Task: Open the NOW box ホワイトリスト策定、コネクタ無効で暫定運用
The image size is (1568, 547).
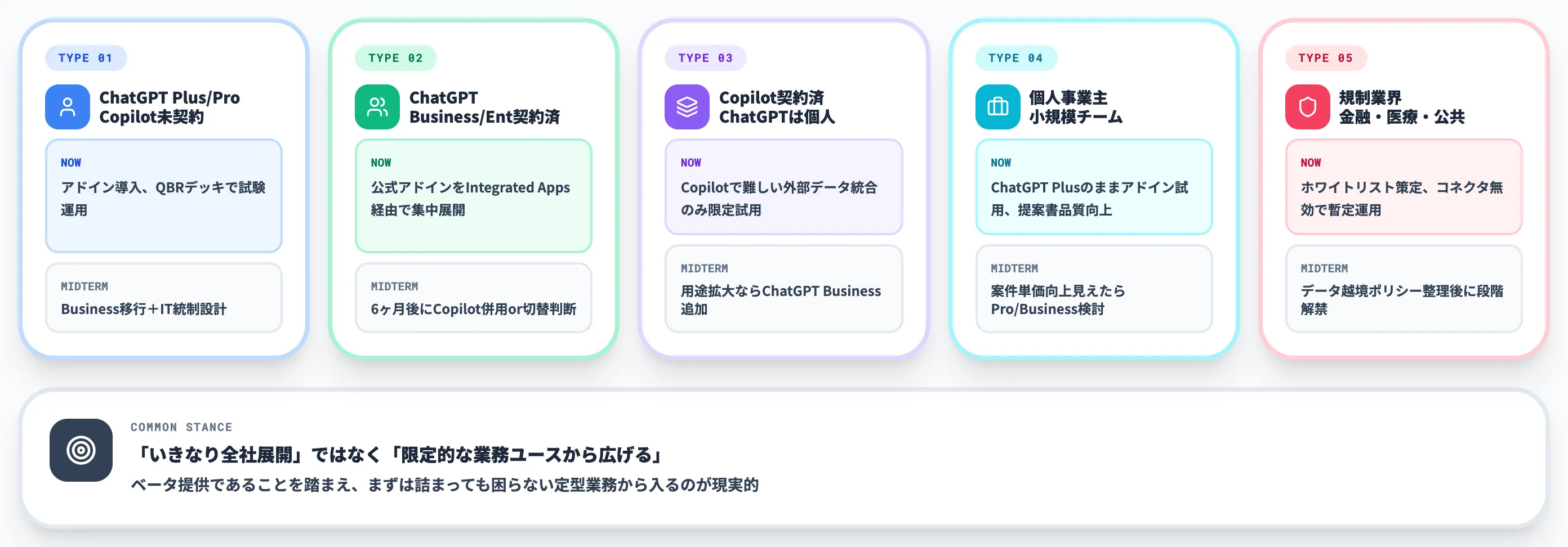Action: (x=1404, y=187)
